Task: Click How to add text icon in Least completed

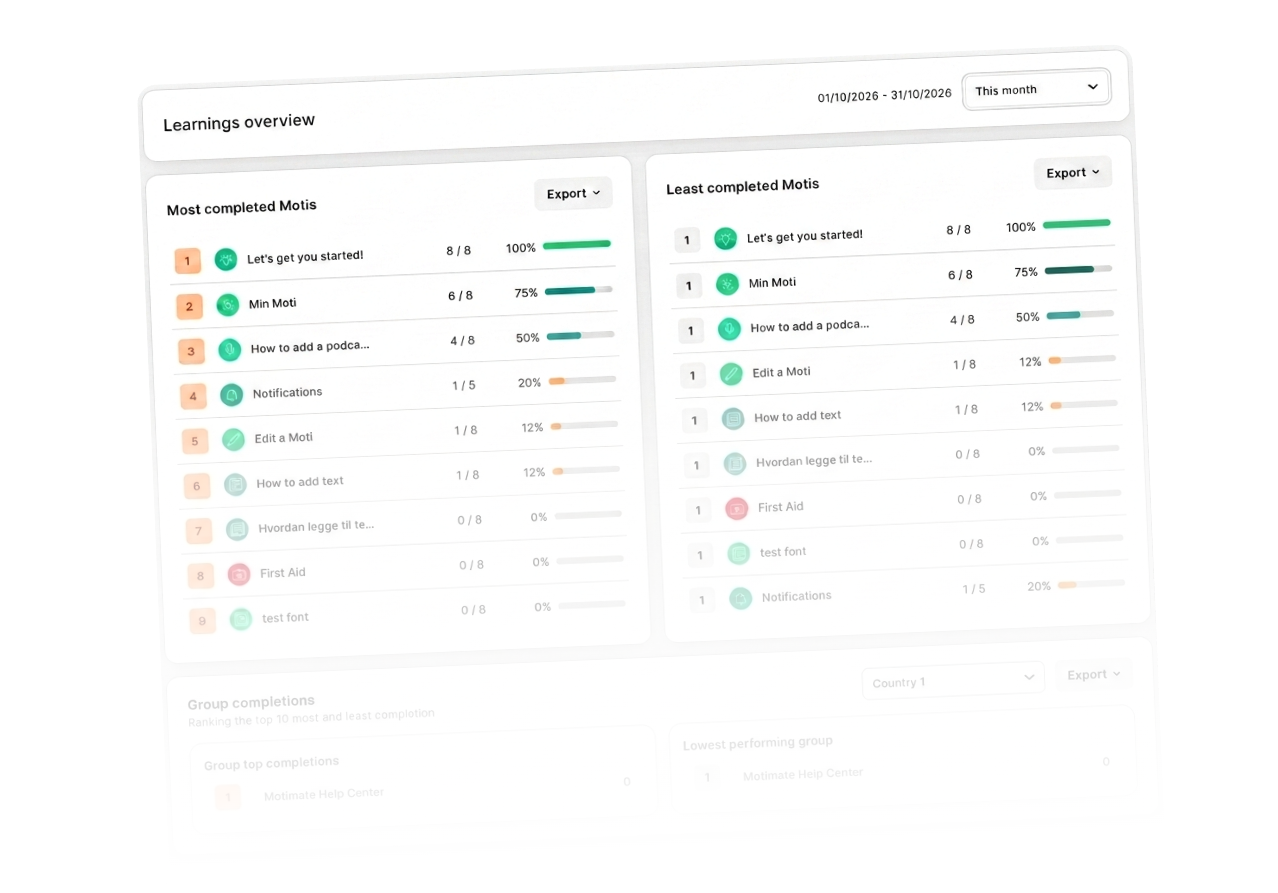Action: click(733, 419)
